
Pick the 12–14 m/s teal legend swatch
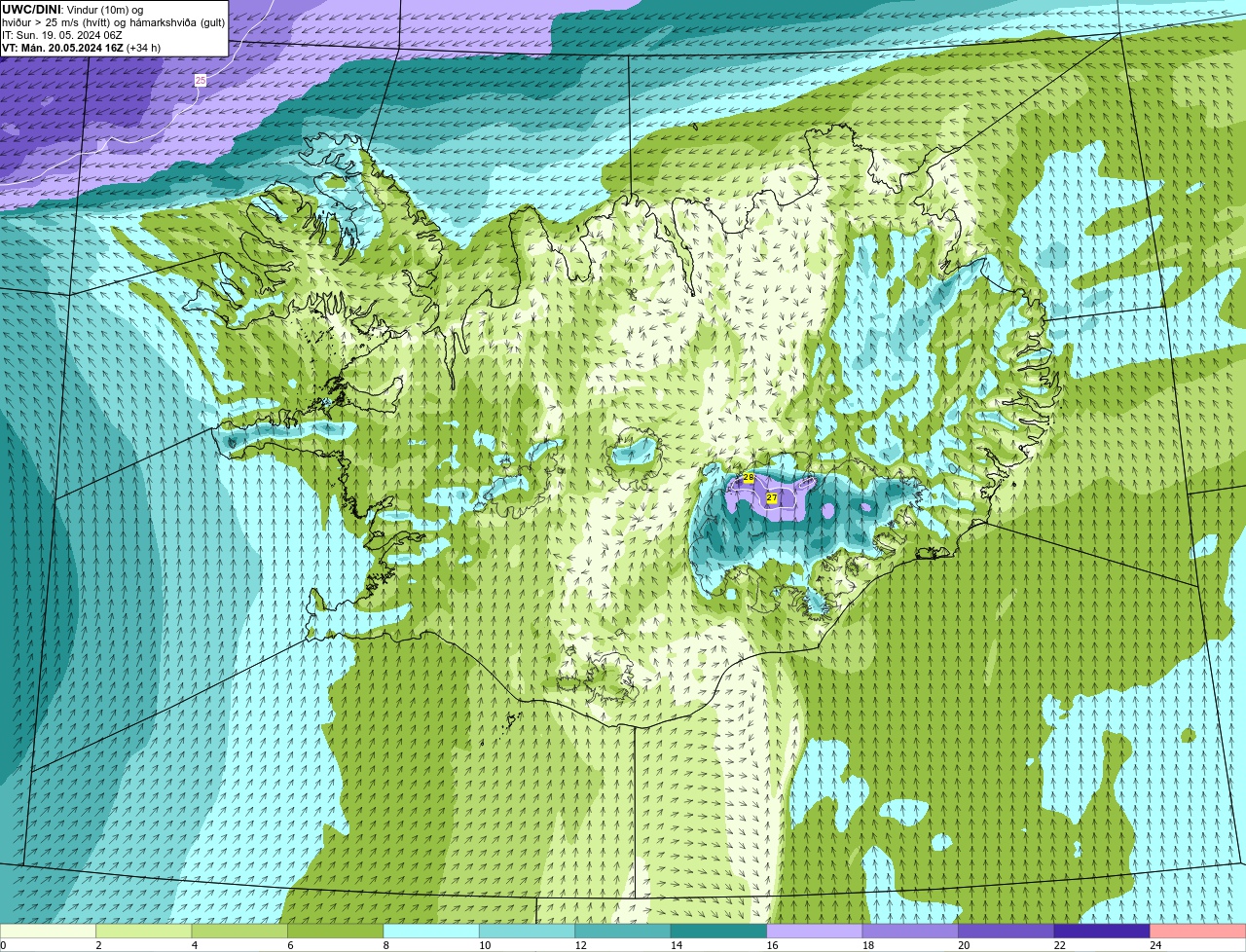point(623,931)
